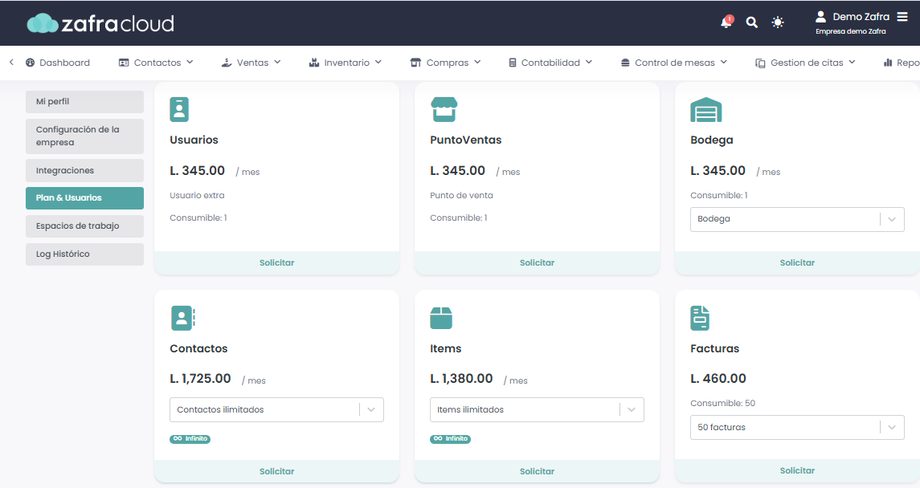Expand the Contactos menu chevron
This screenshot has height=488, width=920.
[190, 62]
